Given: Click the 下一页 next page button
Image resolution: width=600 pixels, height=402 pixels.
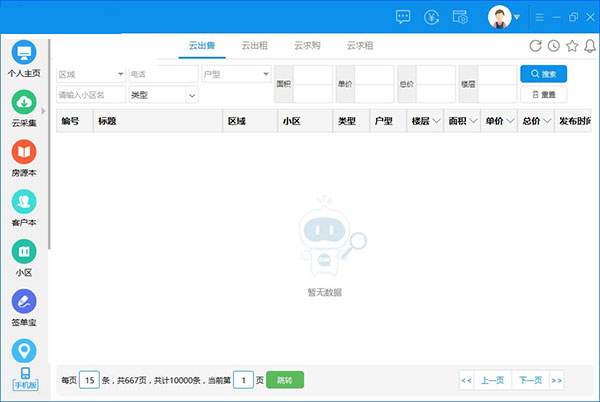Looking at the screenshot, I should pos(530,380).
